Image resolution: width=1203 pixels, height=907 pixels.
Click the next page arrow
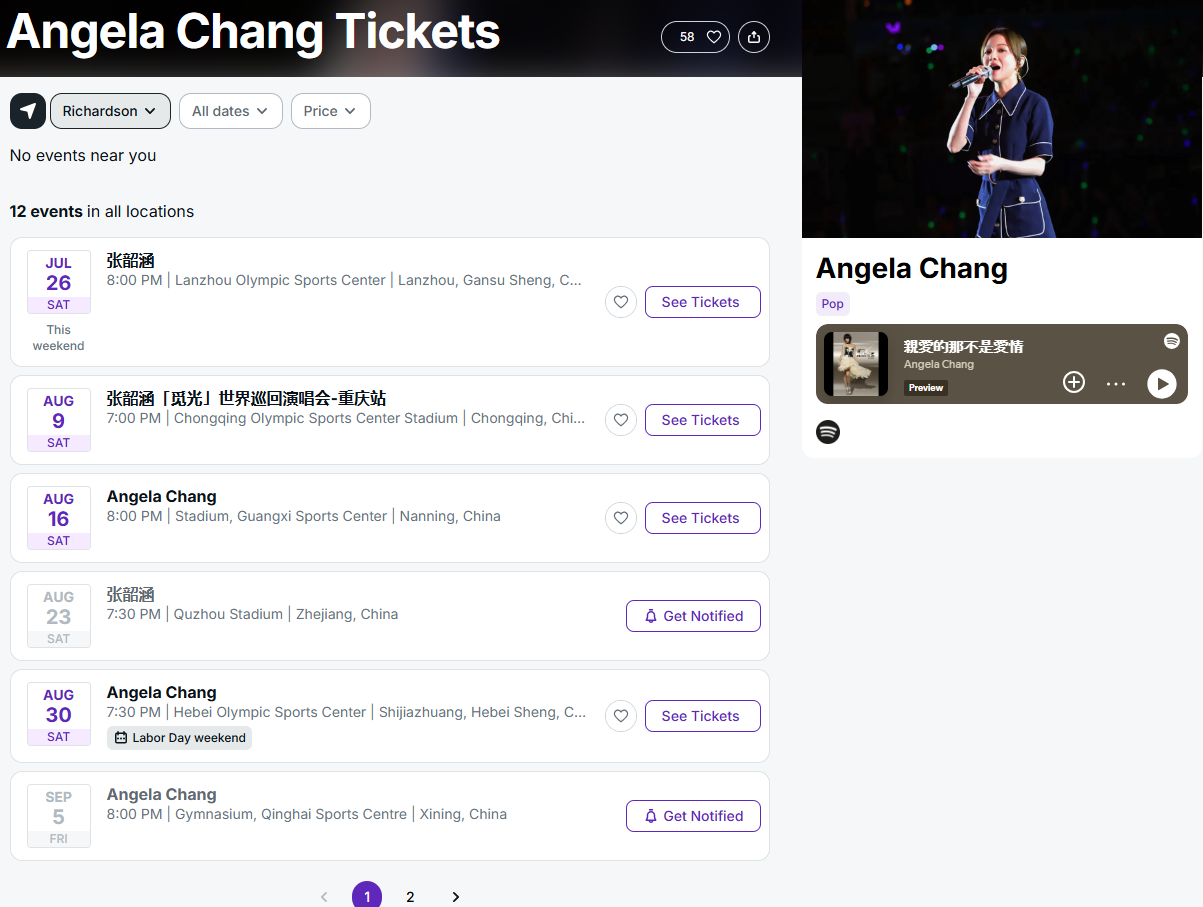[456, 897]
